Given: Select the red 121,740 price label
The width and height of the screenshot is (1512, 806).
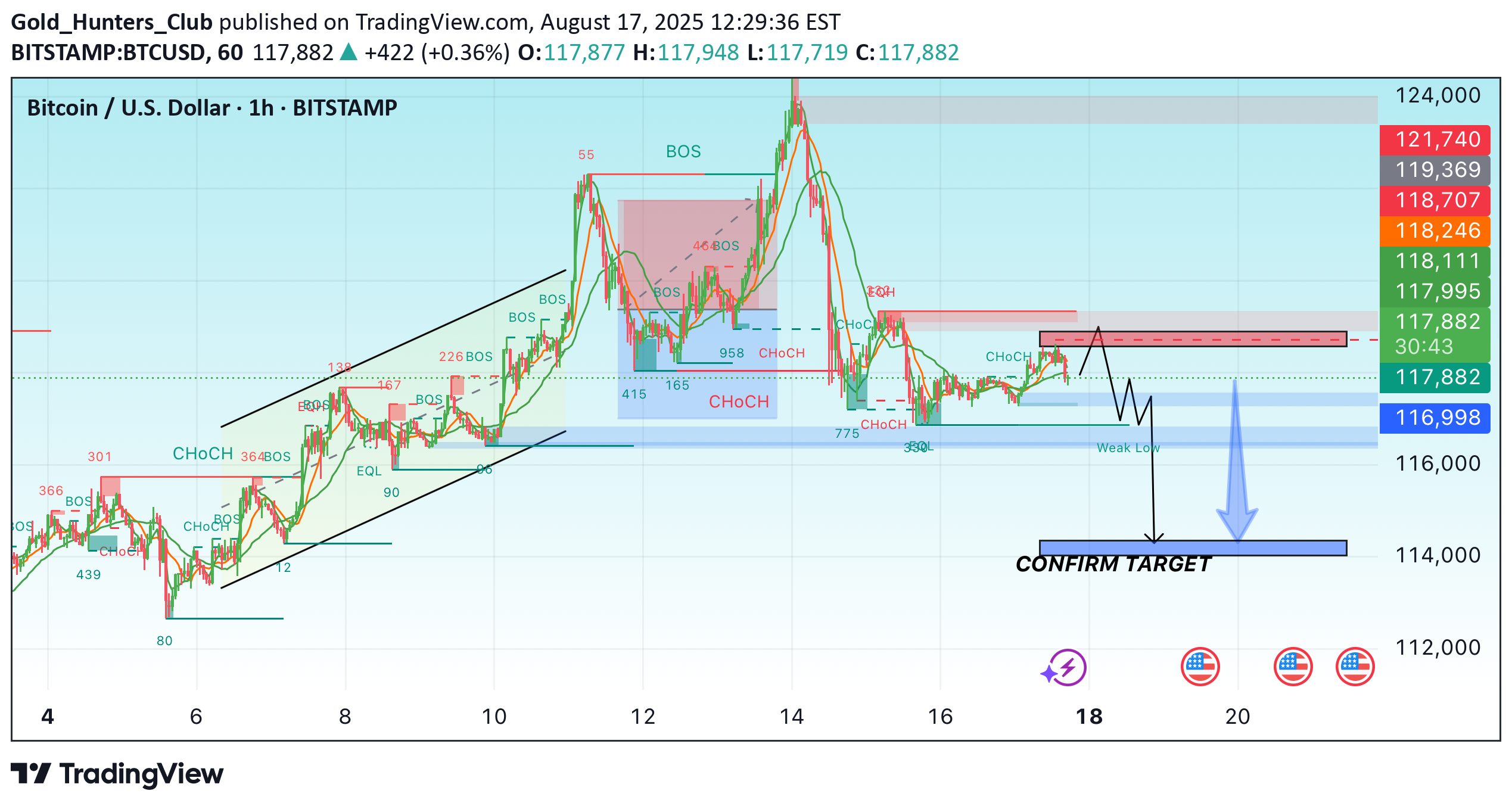Looking at the screenshot, I should (1435, 139).
